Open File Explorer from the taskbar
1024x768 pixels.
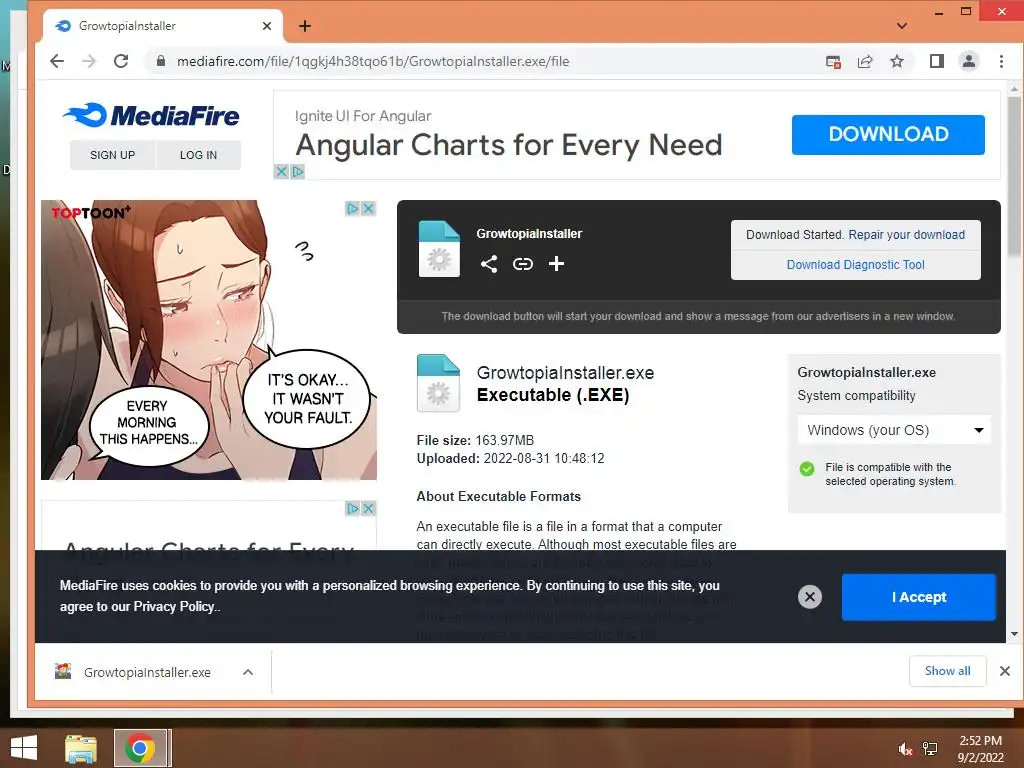[81, 748]
